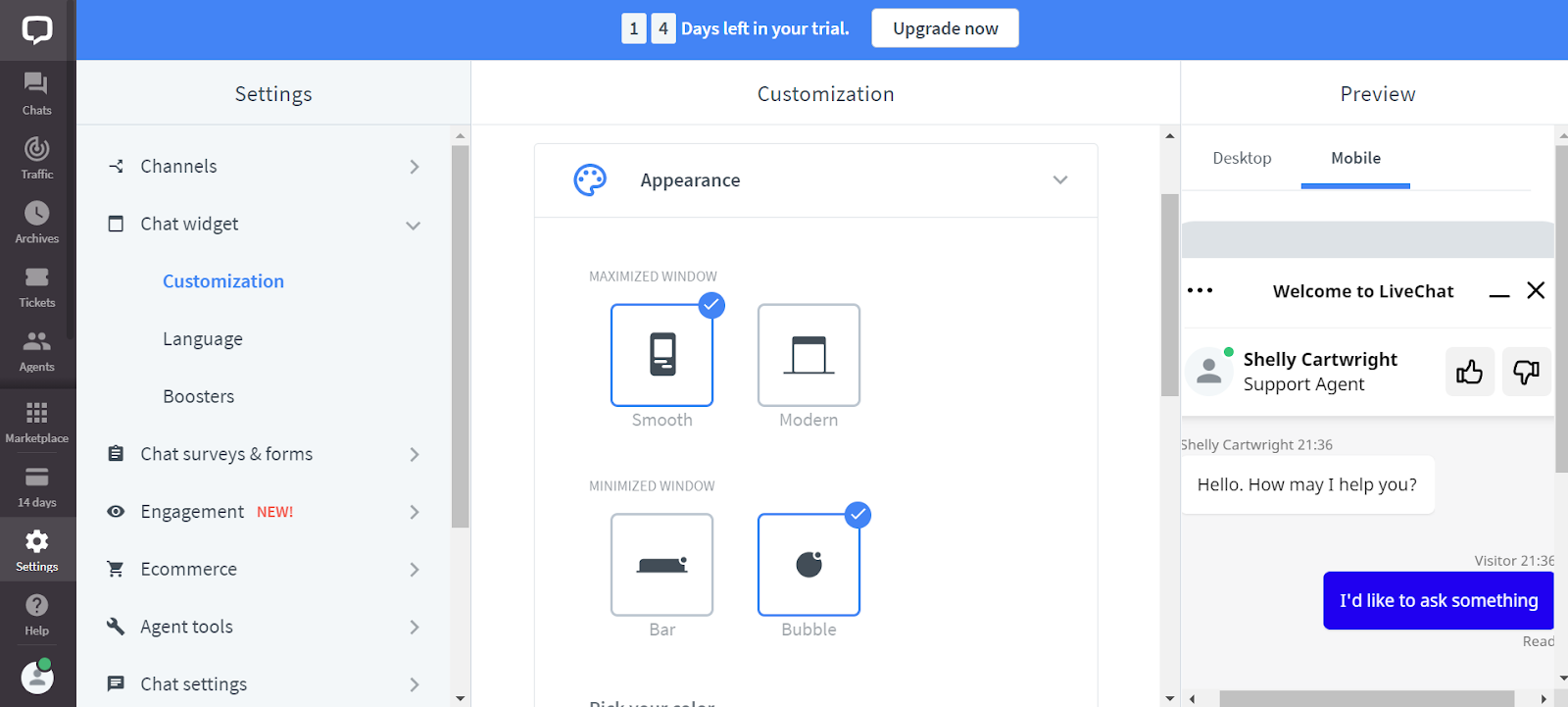
Task: Click the Days left in your trial text
Action: [x=765, y=28]
